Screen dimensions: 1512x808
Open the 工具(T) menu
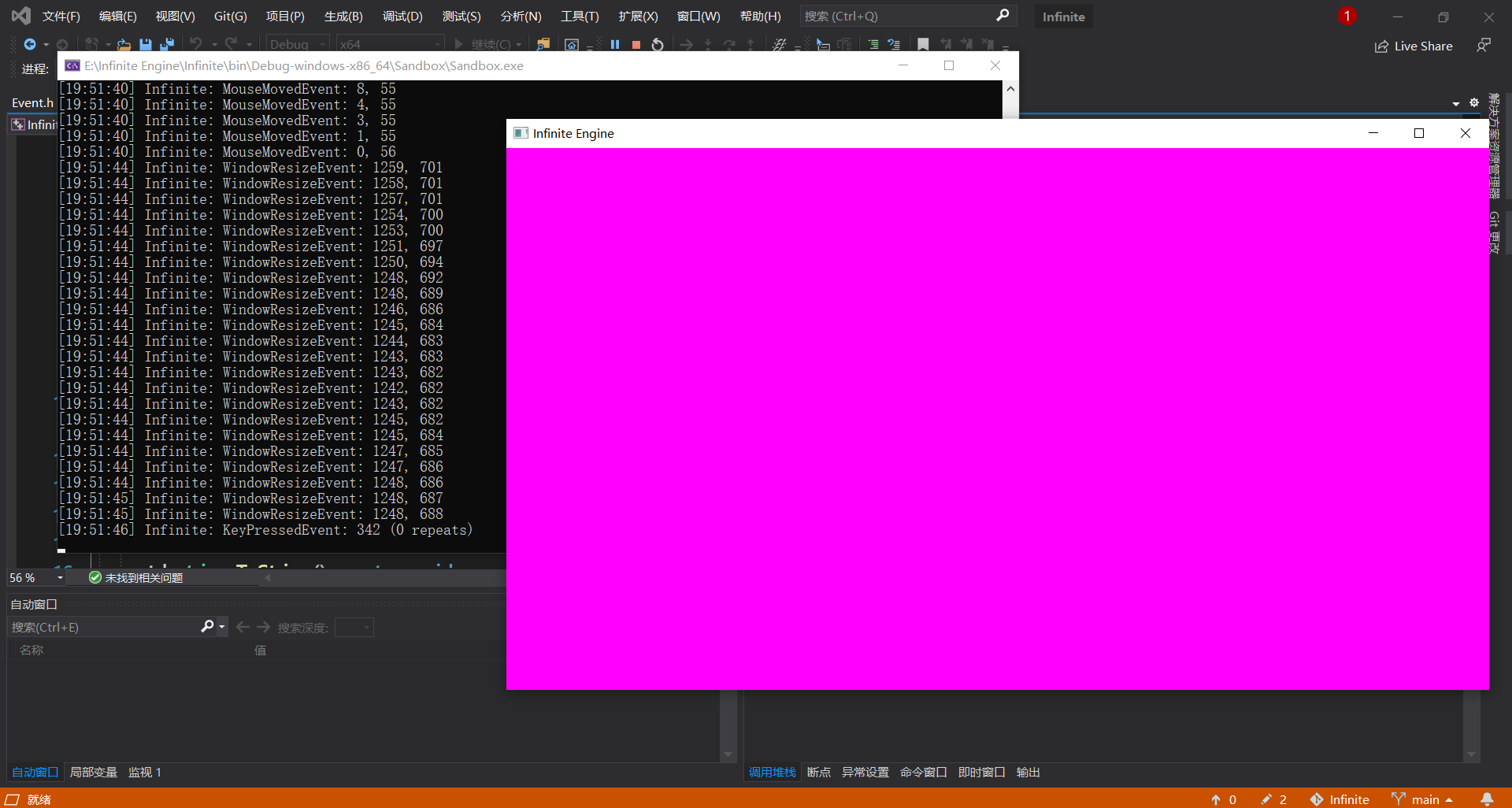coord(580,17)
